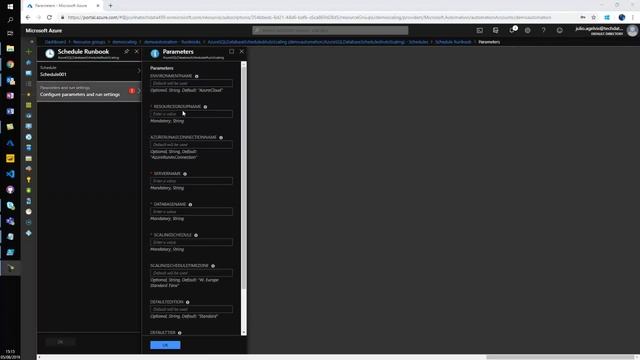Image resolution: width=640 pixels, height=360 pixels.
Task: Show info for DATABASENAME parameter
Action: (x=190, y=204)
